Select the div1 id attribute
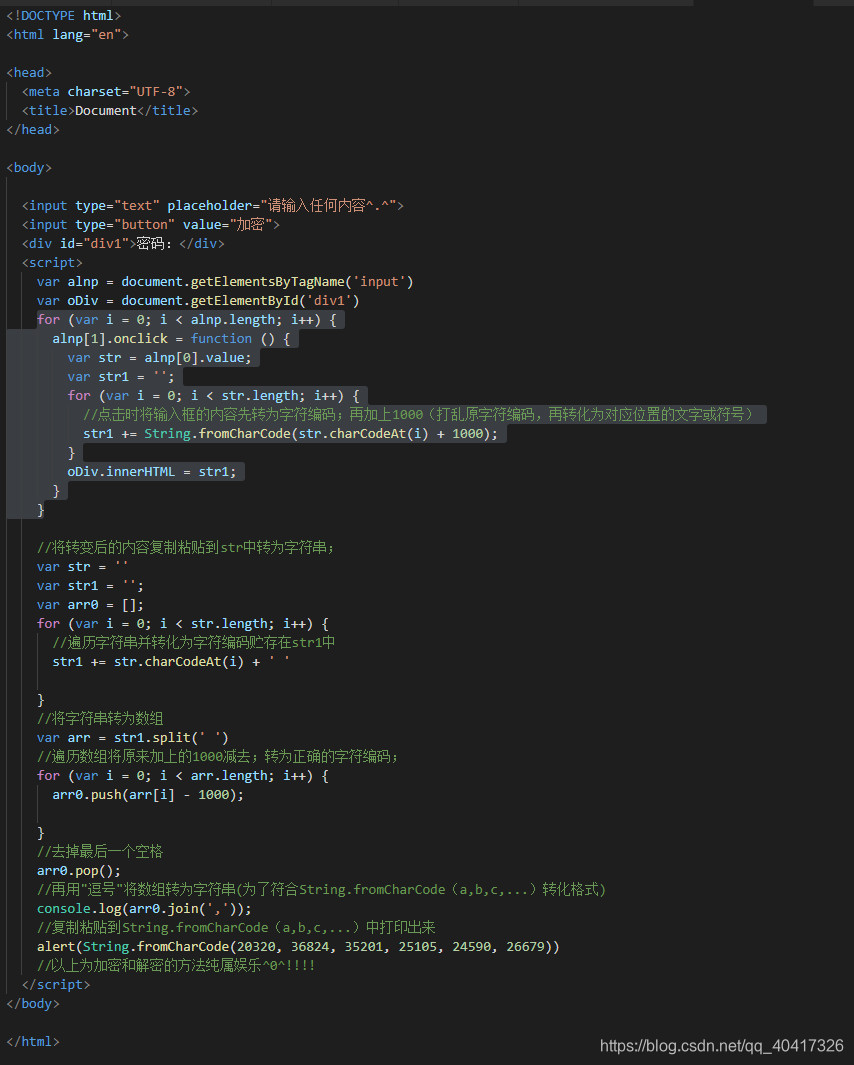The image size is (854, 1065). point(92,243)
